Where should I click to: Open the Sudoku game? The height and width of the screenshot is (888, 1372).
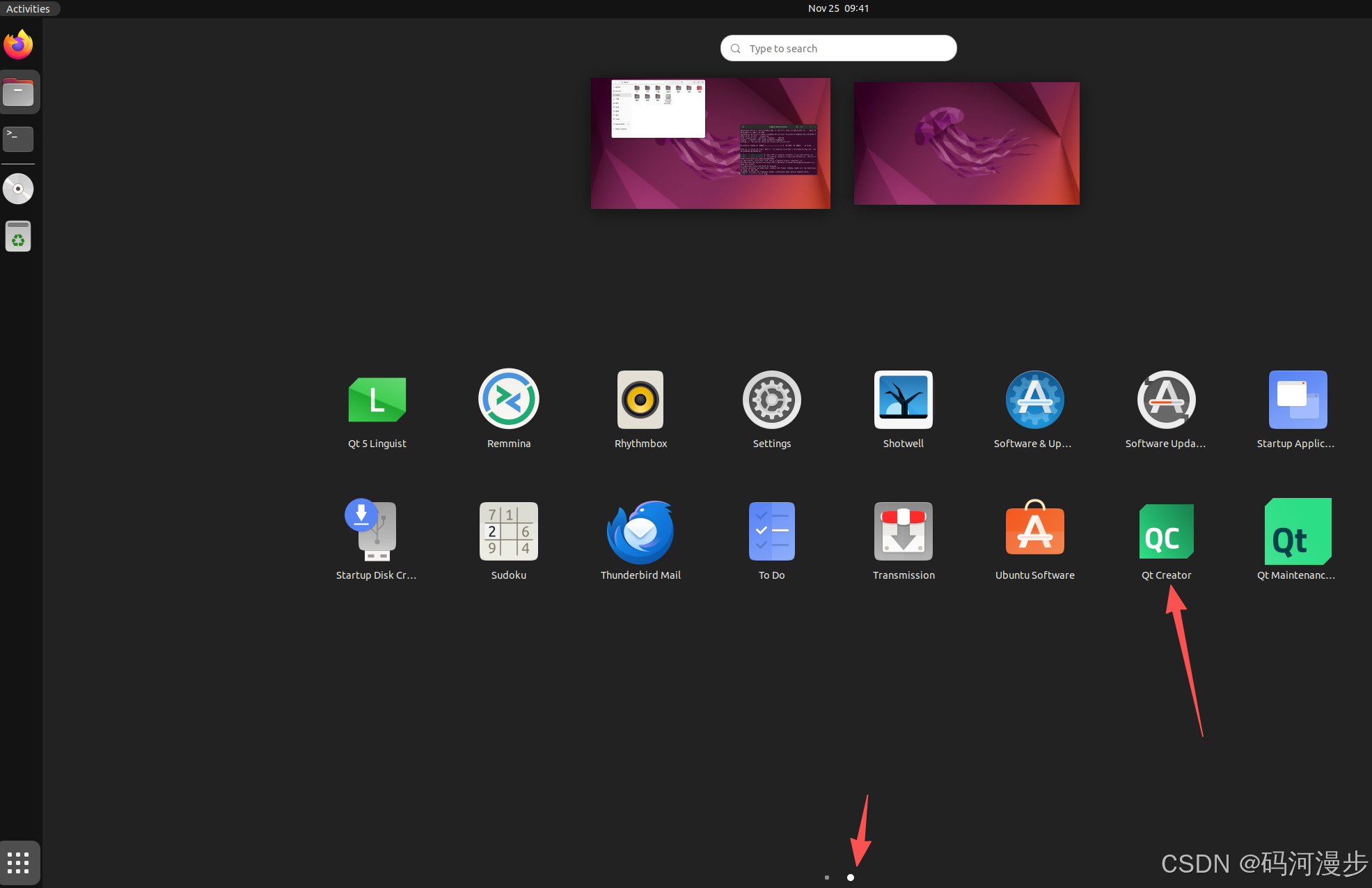508,532
